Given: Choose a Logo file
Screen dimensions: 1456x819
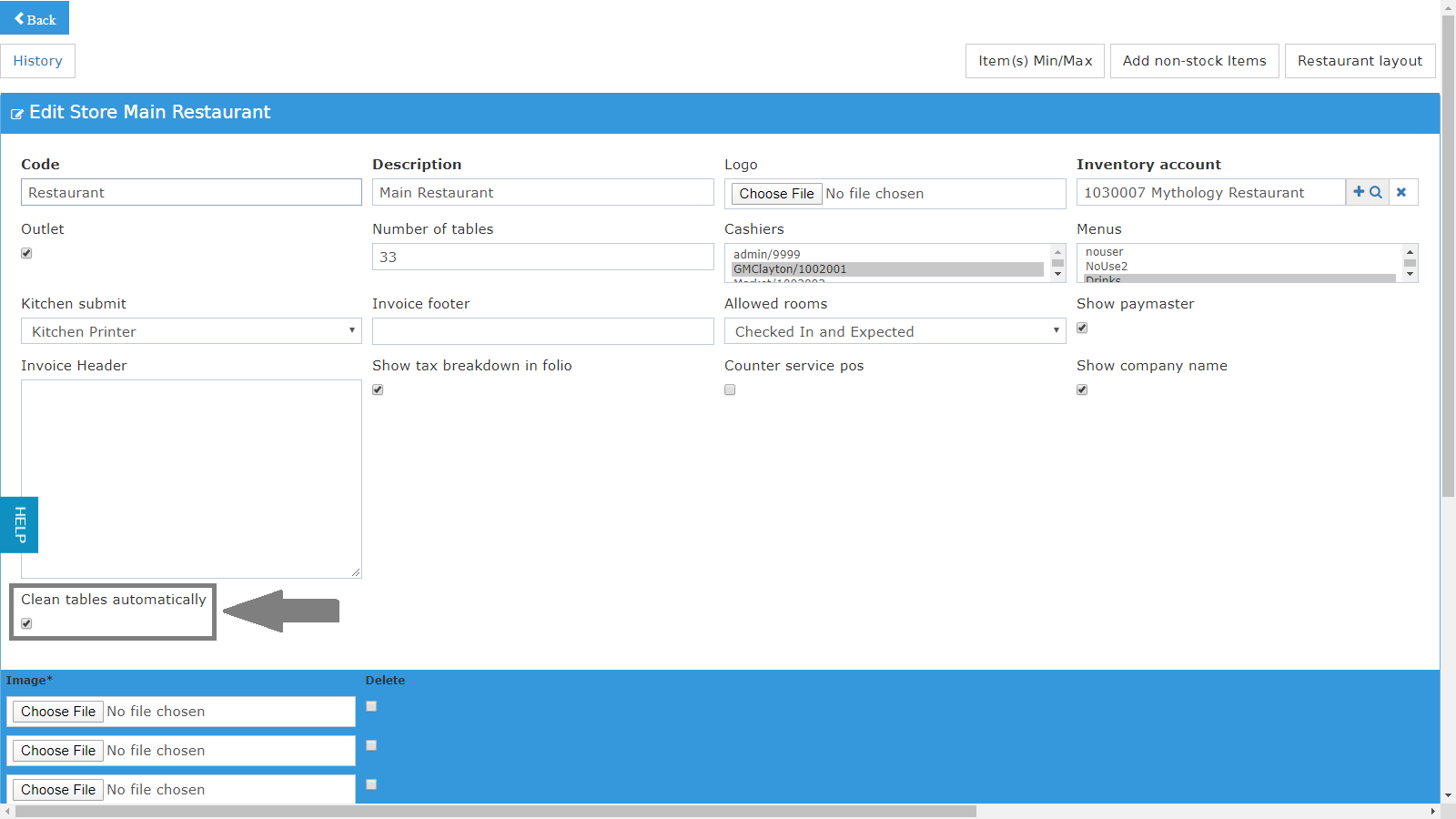Looking at the screenshot, I should (x=776, y=194).
